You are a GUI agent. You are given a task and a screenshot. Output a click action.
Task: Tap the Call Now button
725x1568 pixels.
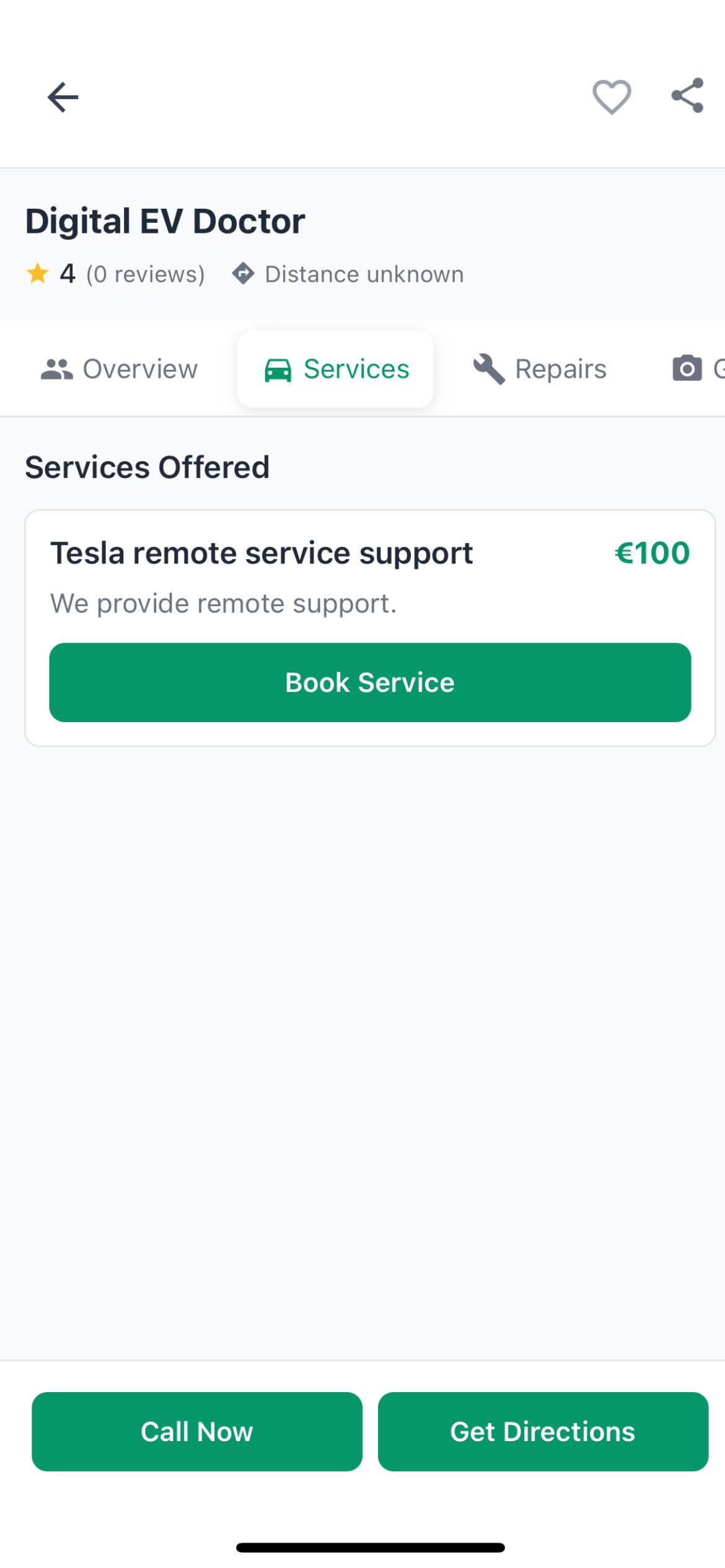tap(197, 1431)
